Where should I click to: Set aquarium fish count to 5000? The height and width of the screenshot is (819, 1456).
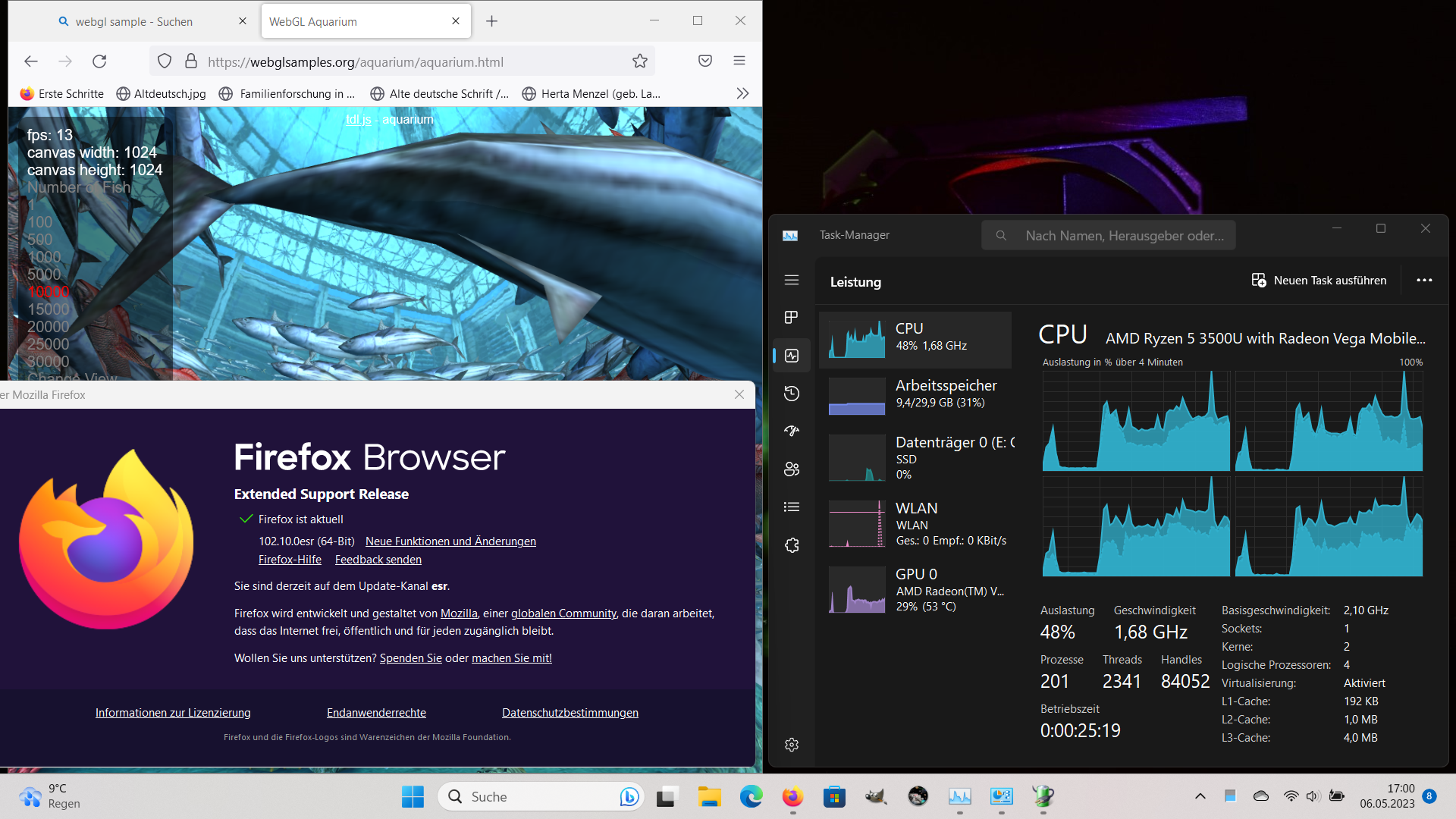point(44,275)
